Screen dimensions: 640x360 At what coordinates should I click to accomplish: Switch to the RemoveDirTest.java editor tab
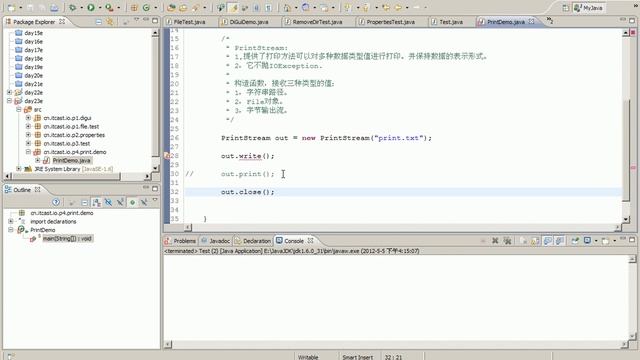pyautogui.click(x=317, y=22)
